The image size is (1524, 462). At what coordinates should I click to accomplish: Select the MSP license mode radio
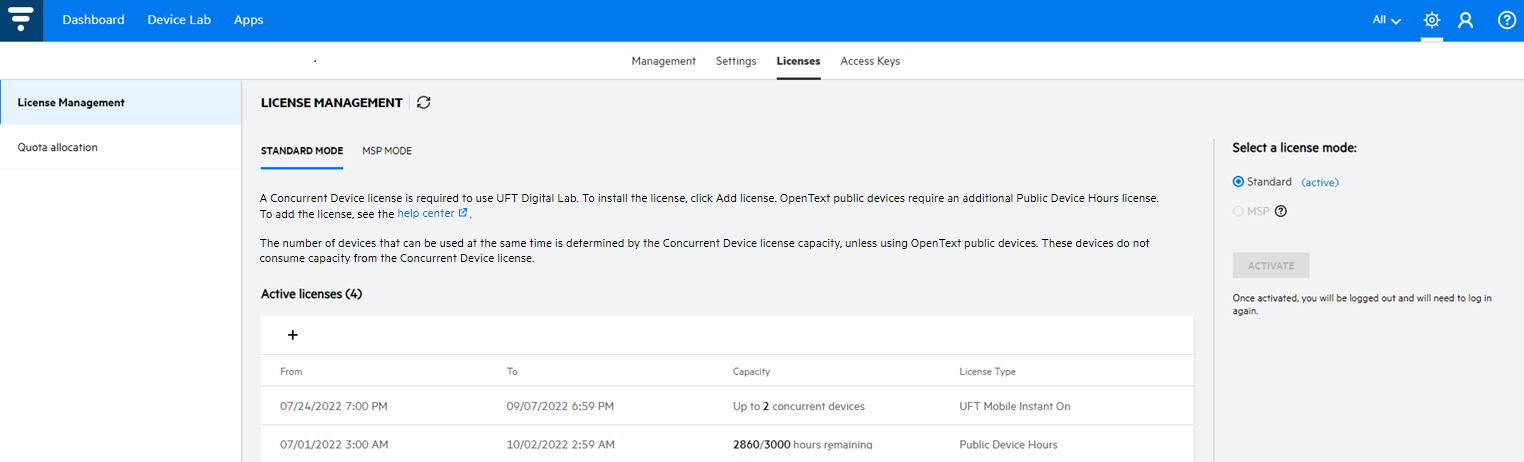1239,211
